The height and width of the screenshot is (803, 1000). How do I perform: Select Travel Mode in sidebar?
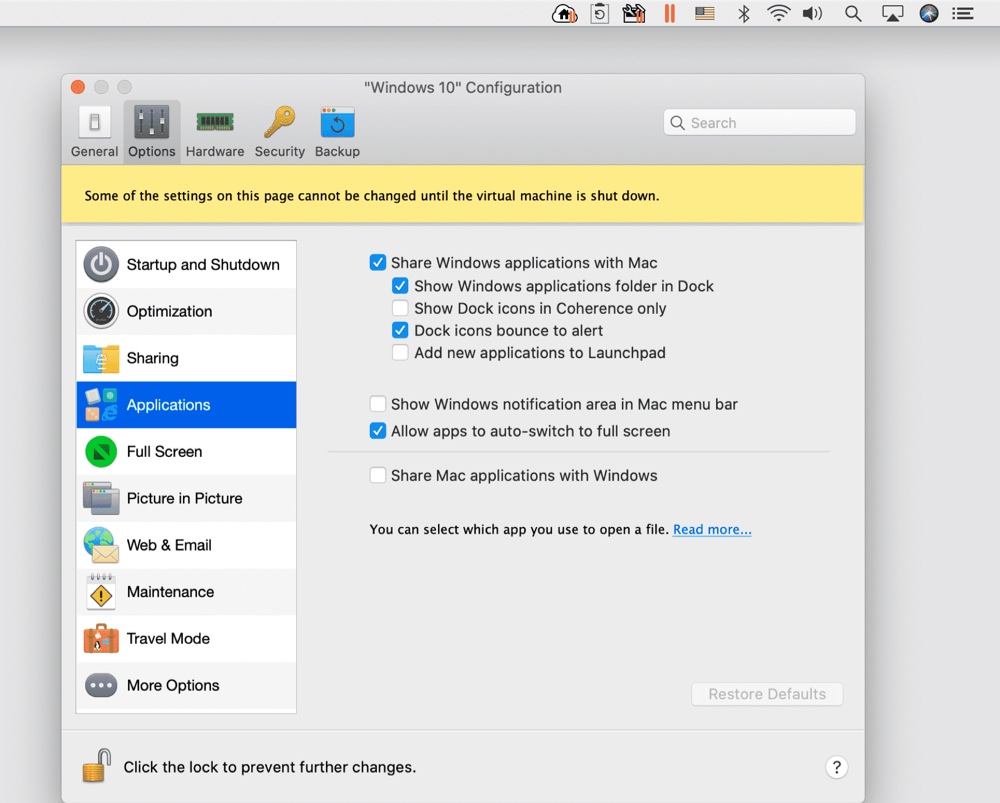[186, 639]
